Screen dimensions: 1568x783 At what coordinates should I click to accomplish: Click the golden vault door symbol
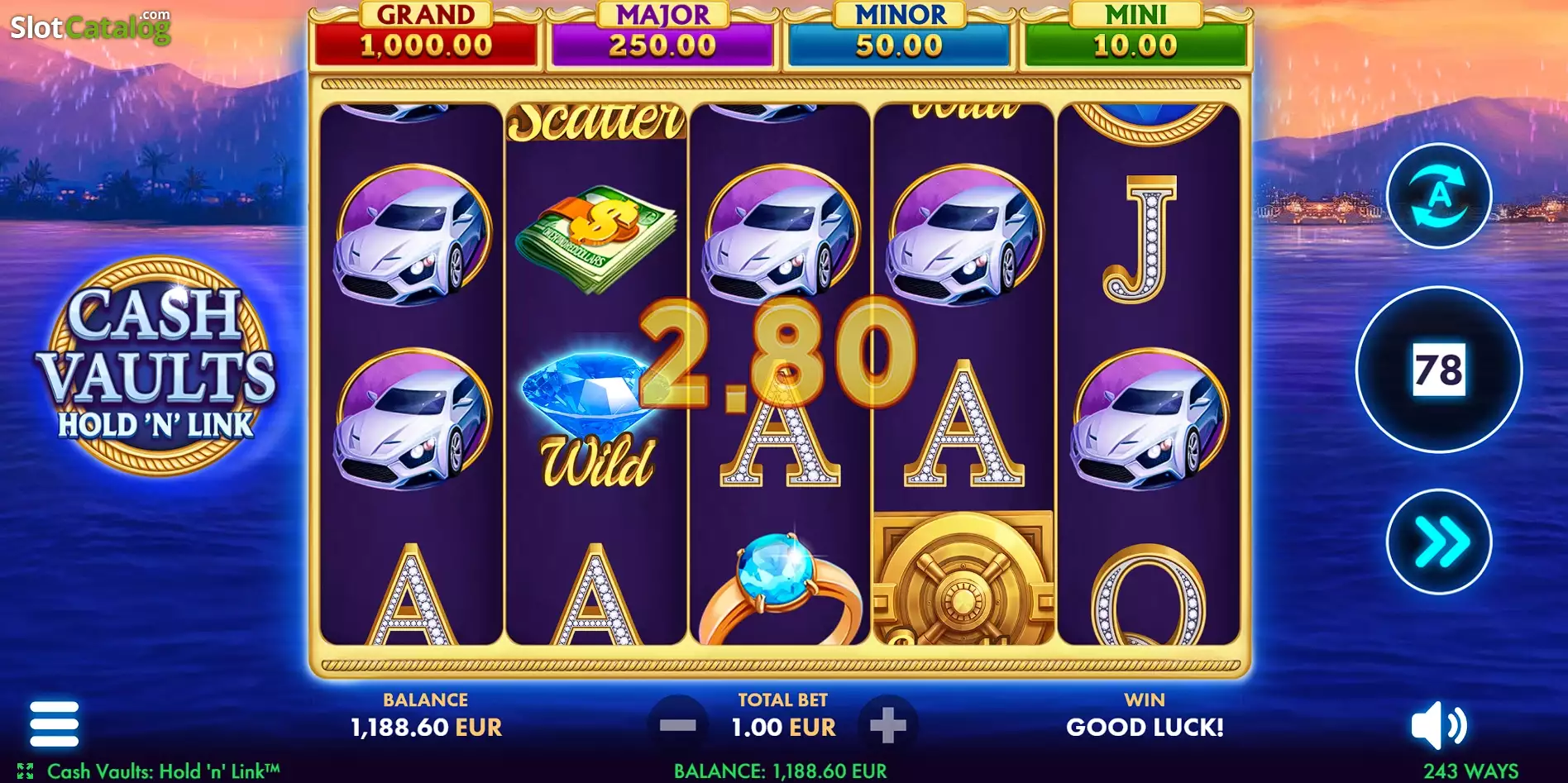963,578
